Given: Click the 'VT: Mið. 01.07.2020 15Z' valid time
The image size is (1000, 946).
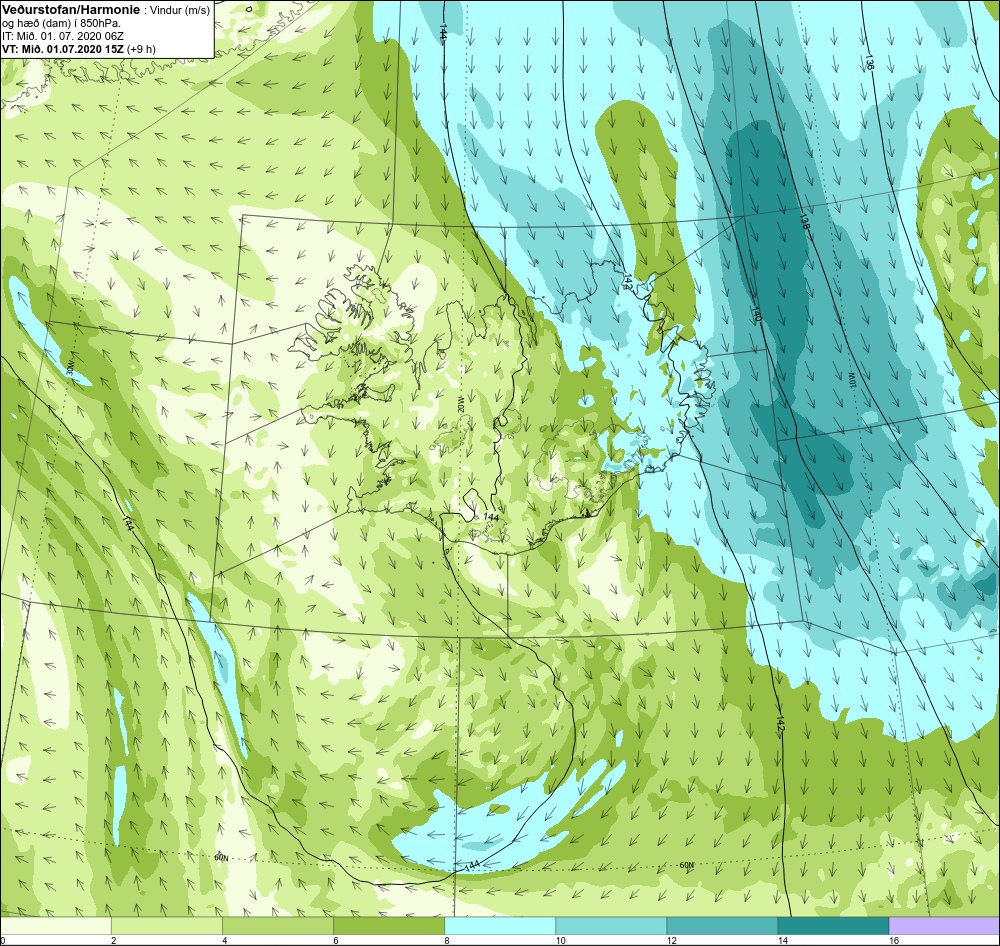Looking at the screenshot, I should [x=63, y=48].
